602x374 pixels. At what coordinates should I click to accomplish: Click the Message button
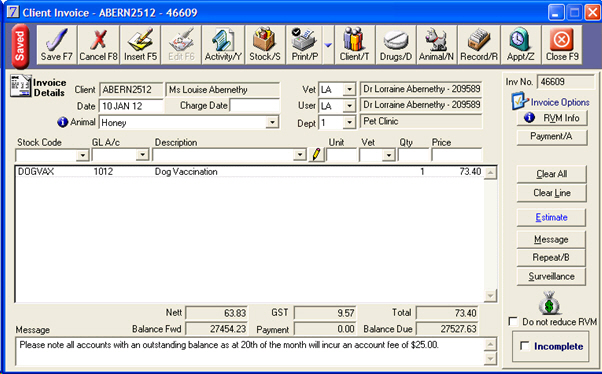coord(551,240)
